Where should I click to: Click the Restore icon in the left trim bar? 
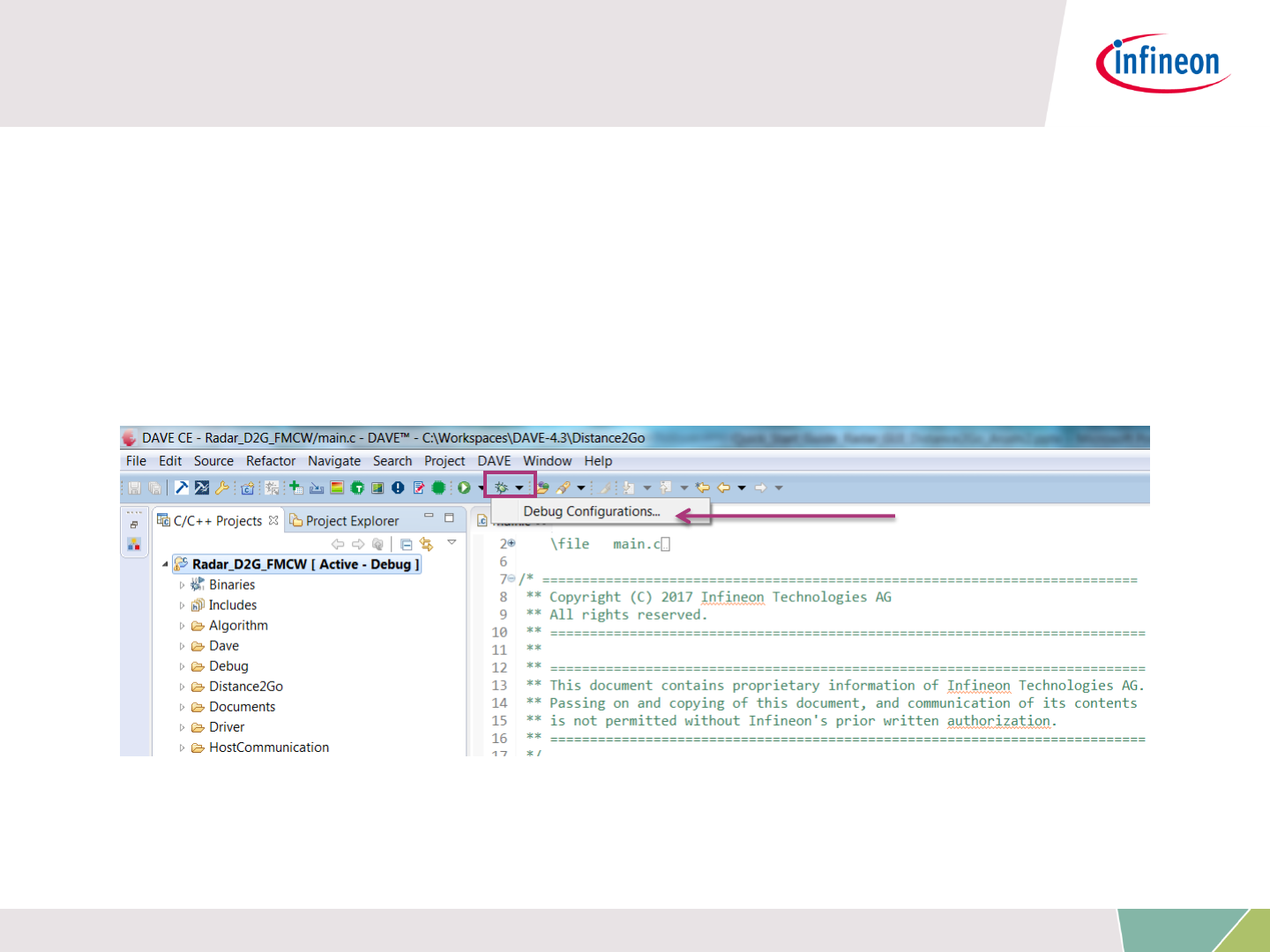pos(134,524)
